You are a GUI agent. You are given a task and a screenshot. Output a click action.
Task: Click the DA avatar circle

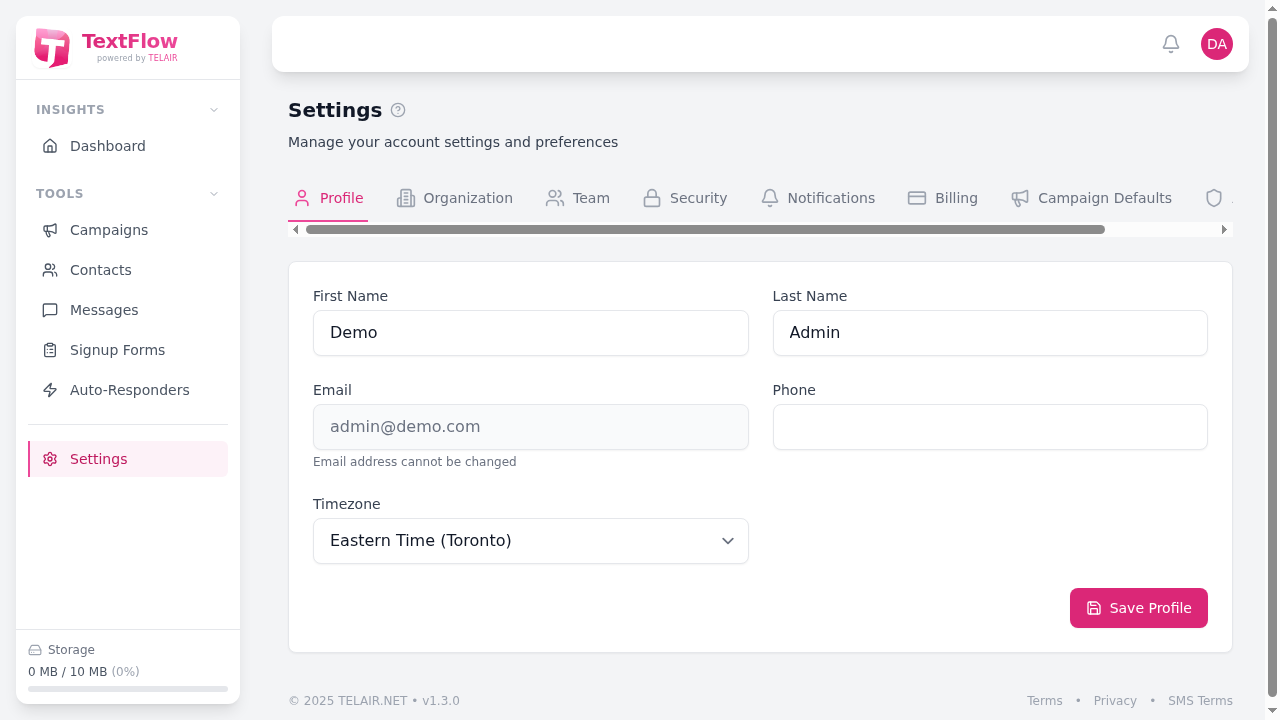click(1217, 44)
